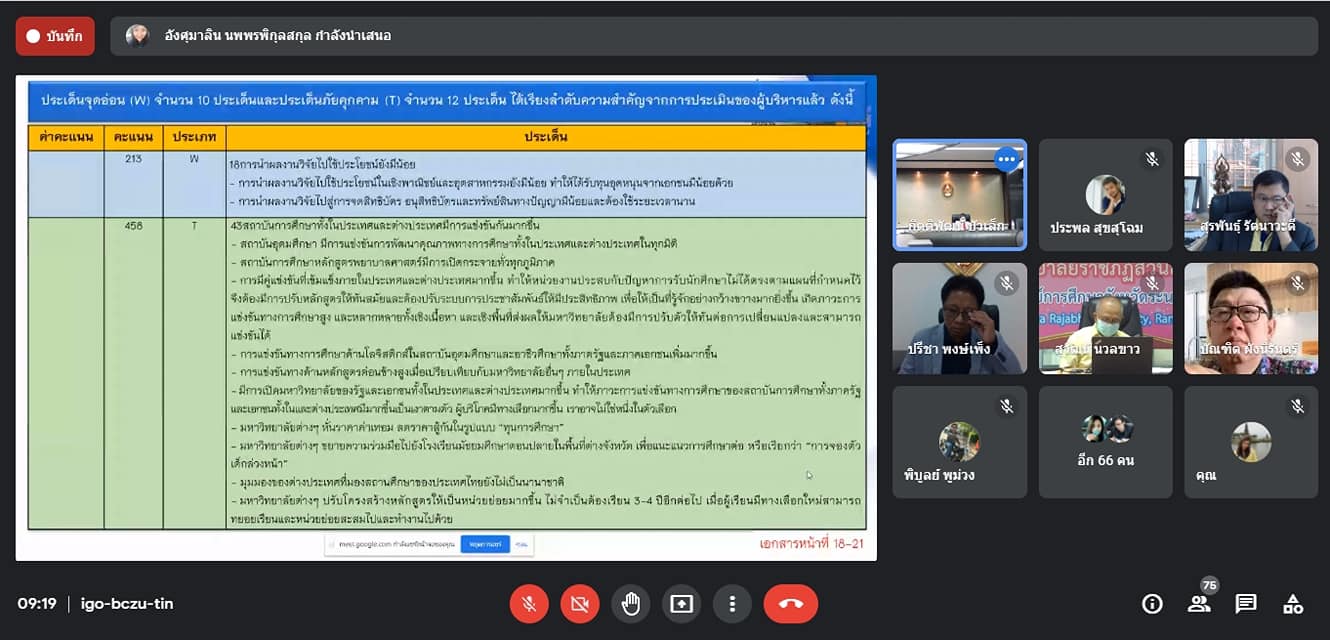Open the activities shapes icon
Image resolution: width=1330 pixels, height=640 pixels.
(x=1293, y=604)
